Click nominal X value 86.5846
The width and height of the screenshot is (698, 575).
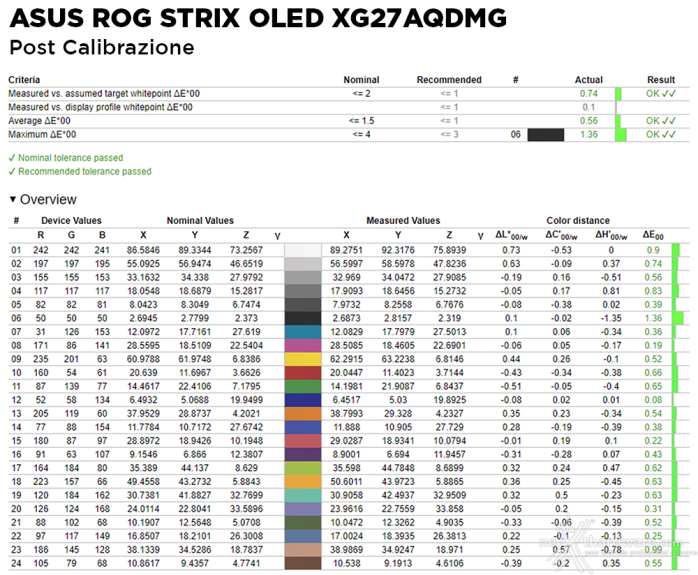pos(143,250)
